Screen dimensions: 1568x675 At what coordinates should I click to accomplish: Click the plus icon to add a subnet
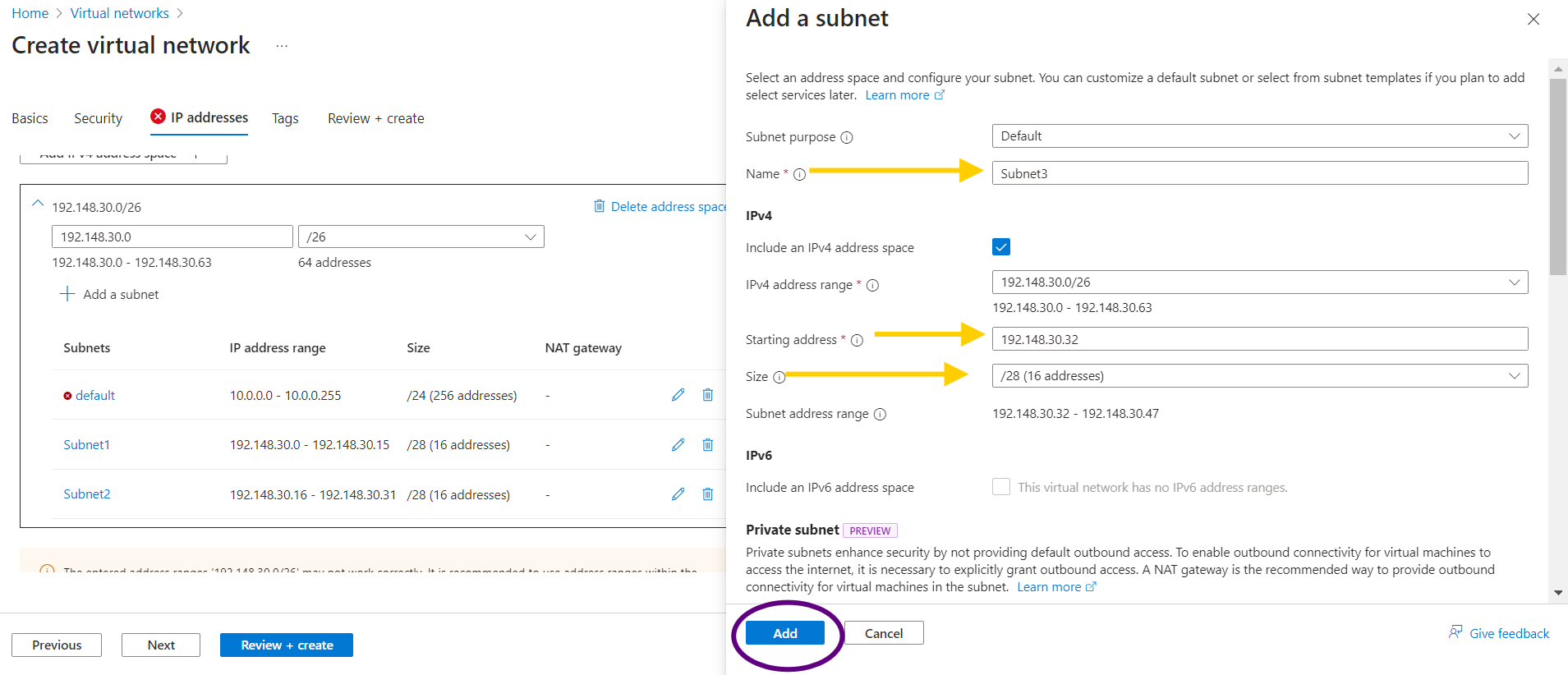pos(67,294)
